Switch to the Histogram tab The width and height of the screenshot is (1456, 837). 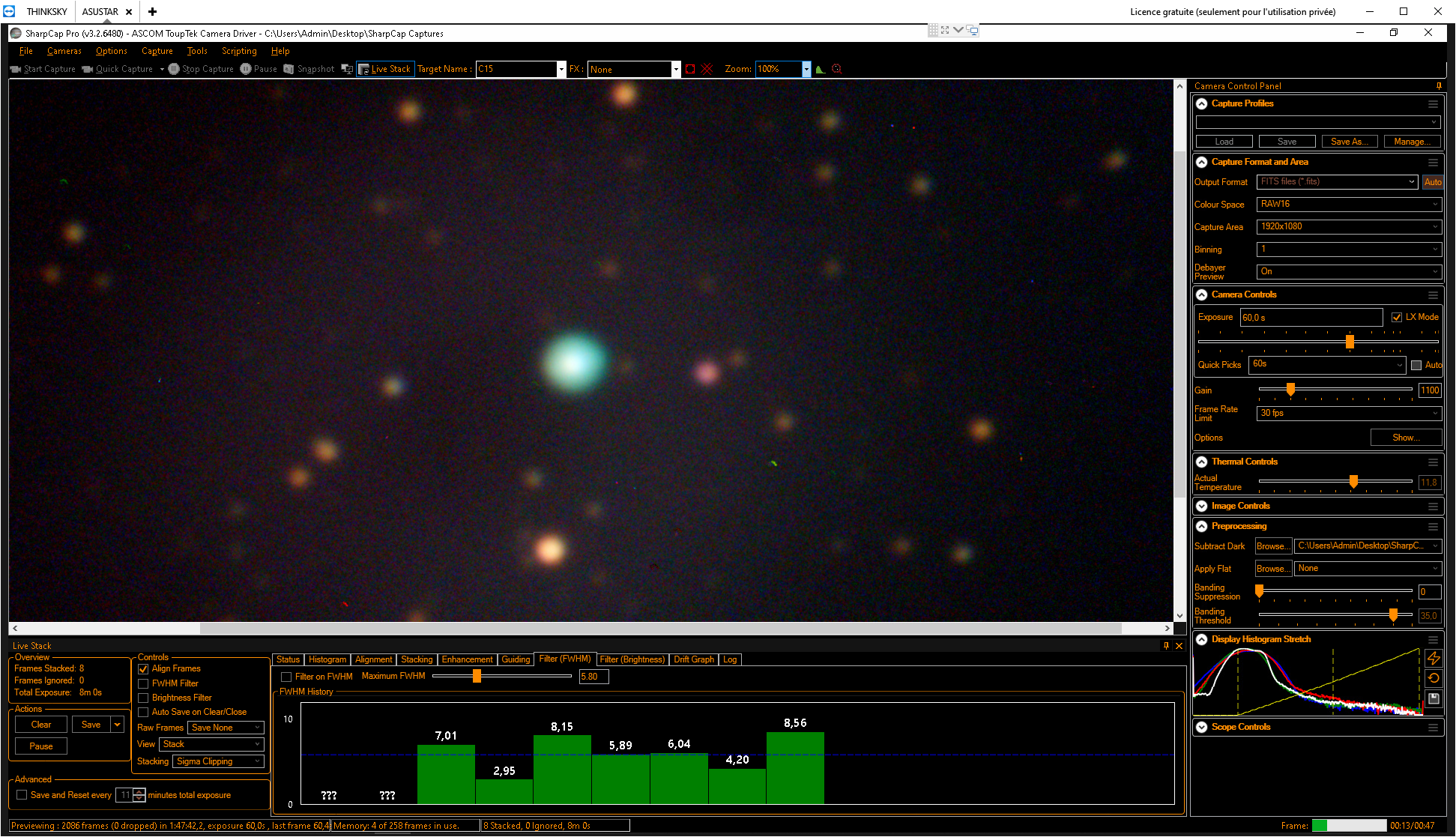[x=327, y=659]
